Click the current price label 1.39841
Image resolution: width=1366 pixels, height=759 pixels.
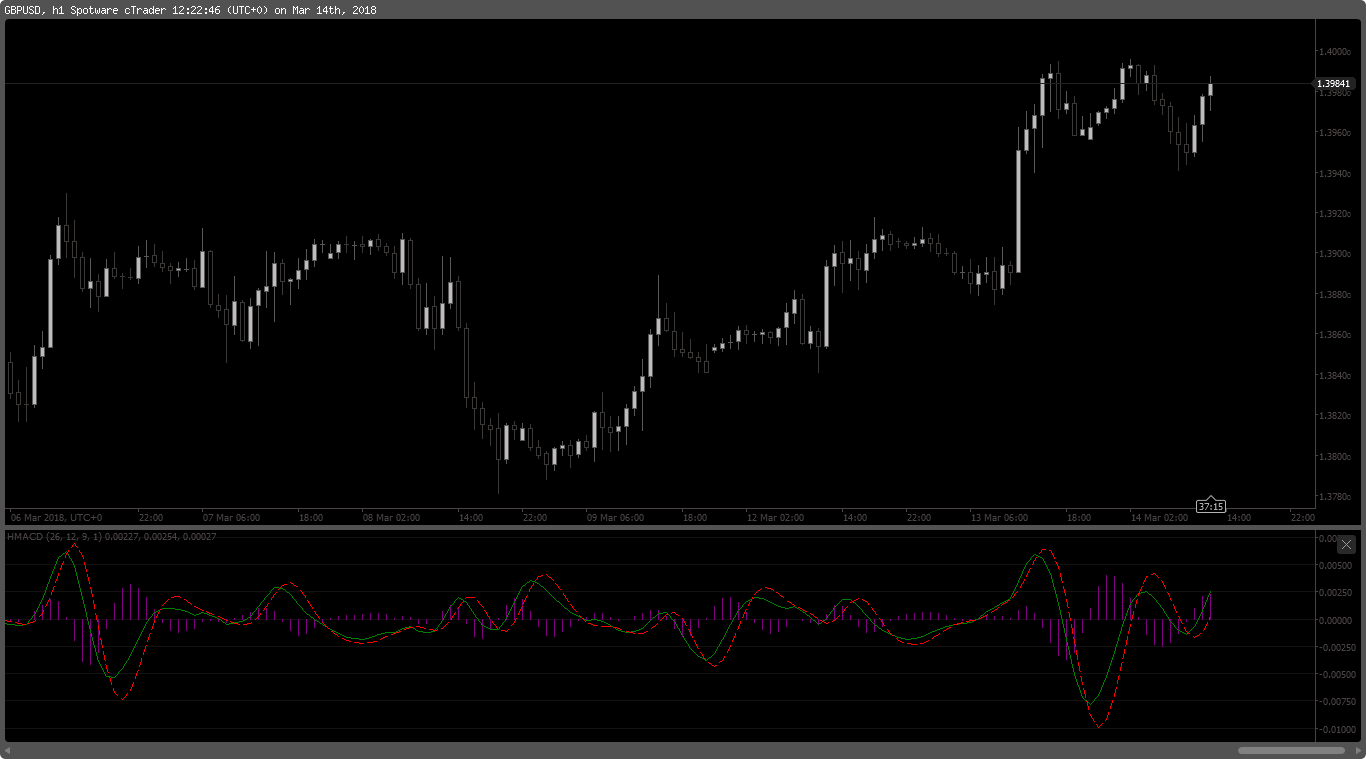[x=1333, y=84]
